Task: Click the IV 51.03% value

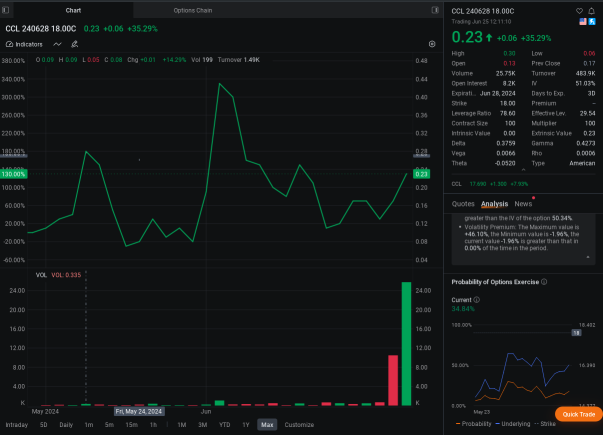Action: (x=585, y=83)
